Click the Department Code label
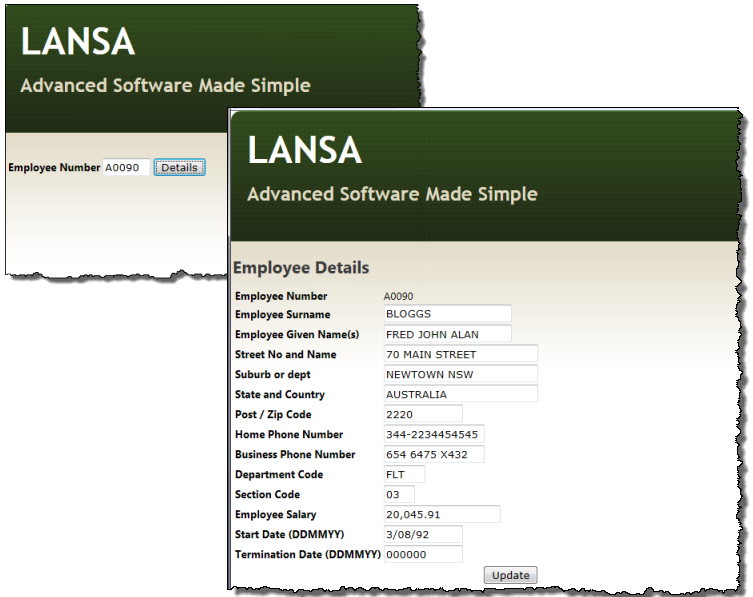Viewport: 753px width, 597px height. tap(279, 475)
